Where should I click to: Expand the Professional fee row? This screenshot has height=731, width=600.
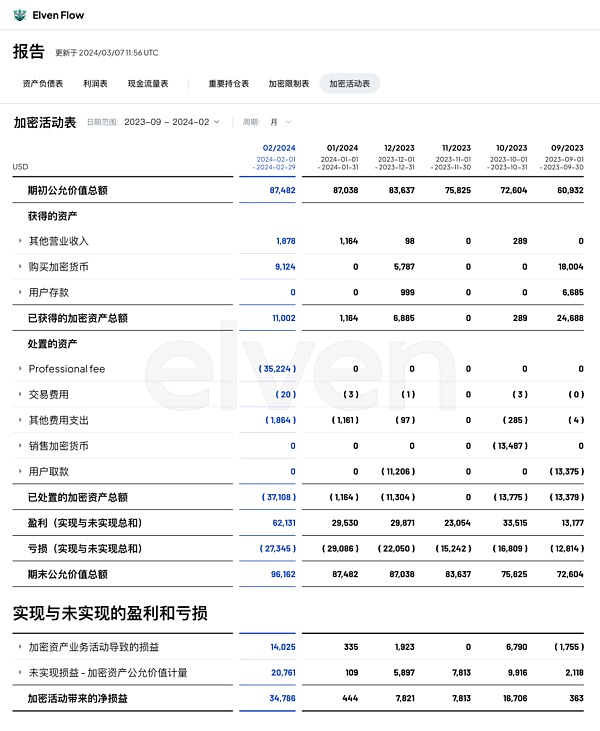point(20,369)
